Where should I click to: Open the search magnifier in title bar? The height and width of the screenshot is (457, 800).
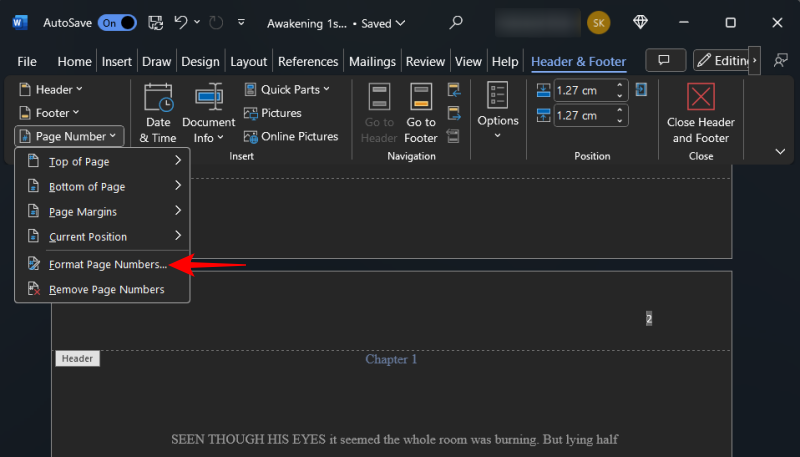pos(456,22)
